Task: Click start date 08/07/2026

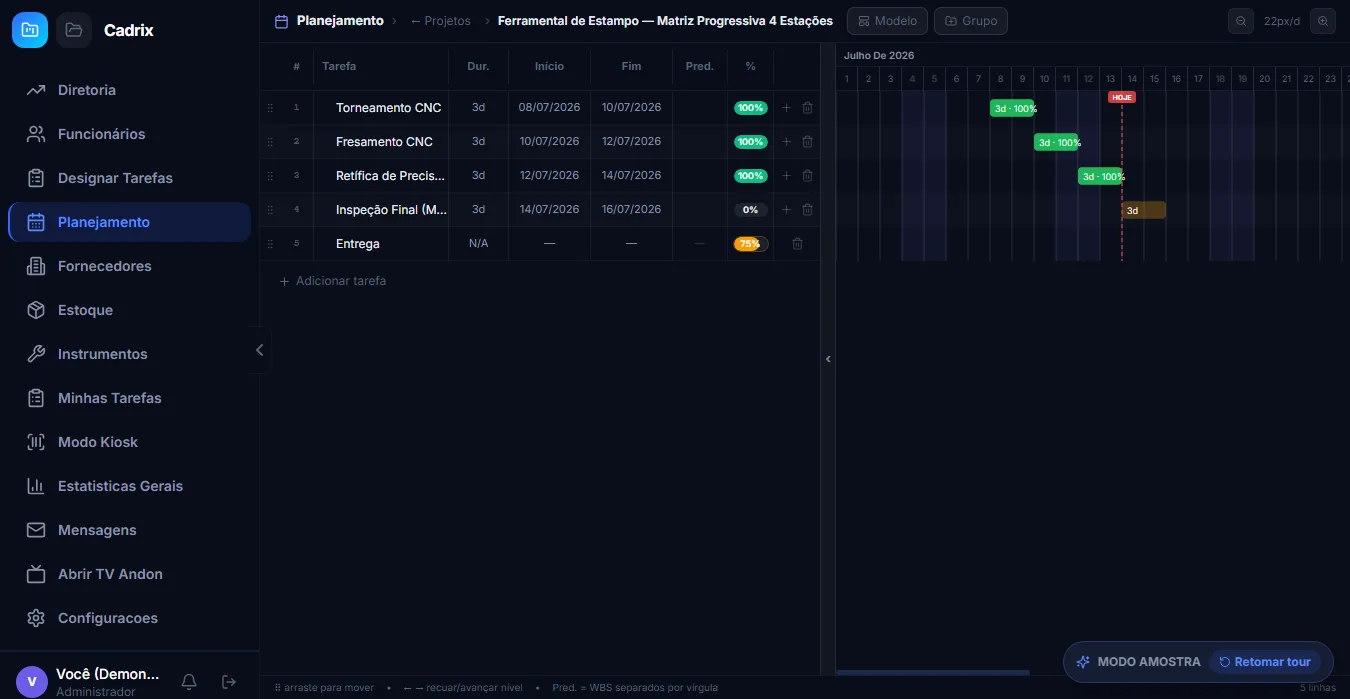Action: tap(549, 108)
